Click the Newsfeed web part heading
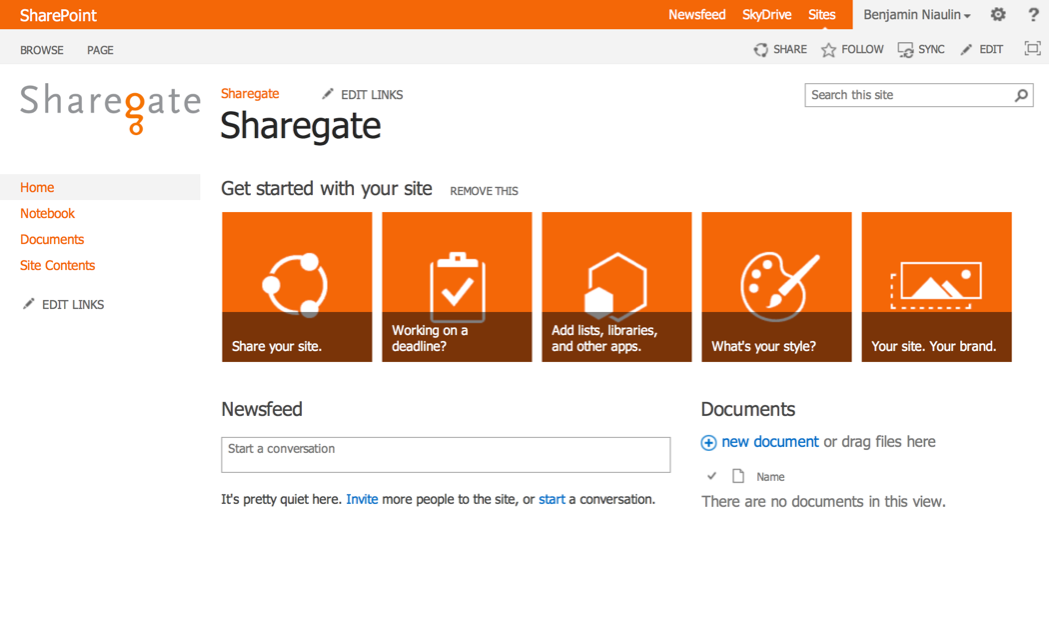Image resolution: width=1049 pixels, height=622 pixels. click(262, 409)
